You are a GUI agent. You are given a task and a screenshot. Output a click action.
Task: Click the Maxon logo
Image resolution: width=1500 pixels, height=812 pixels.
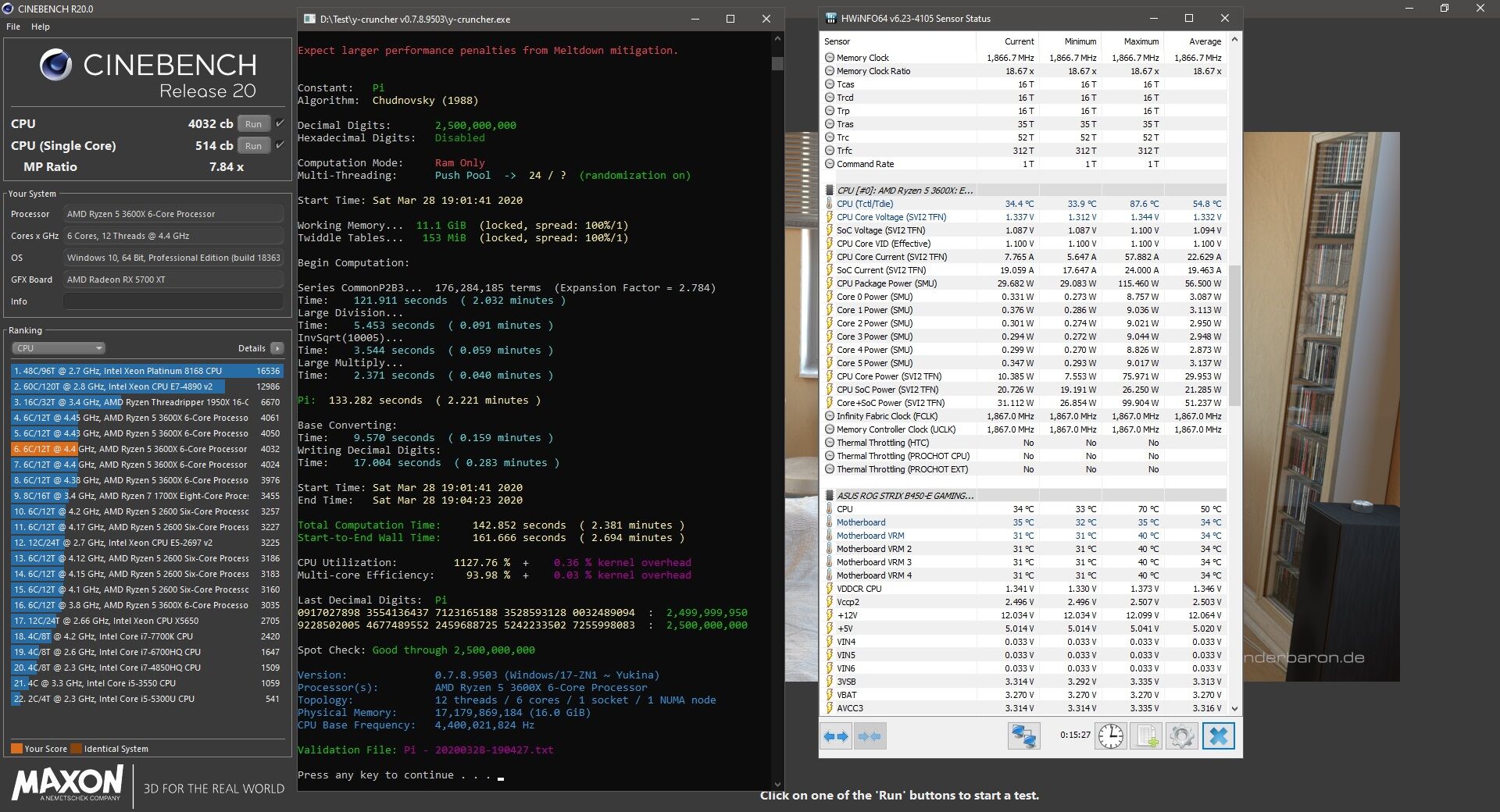[x=68, y=782]
